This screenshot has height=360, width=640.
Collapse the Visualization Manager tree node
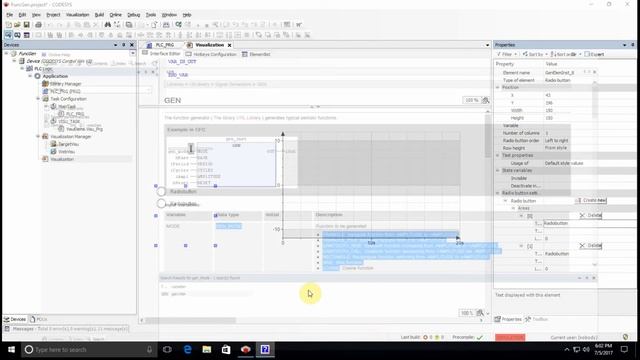[38, 136]
